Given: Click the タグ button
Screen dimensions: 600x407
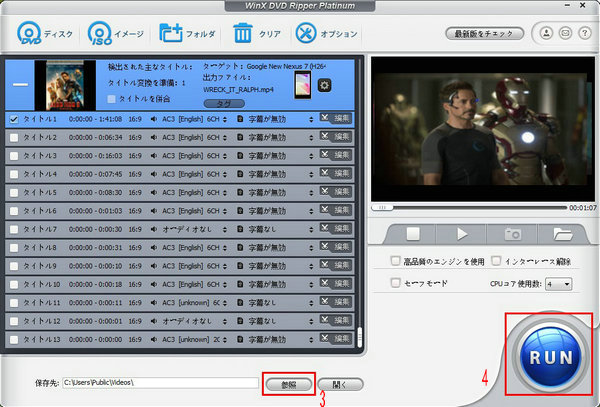Looking at the screenshot, I should pyautogui.click(x=224, y=104).
